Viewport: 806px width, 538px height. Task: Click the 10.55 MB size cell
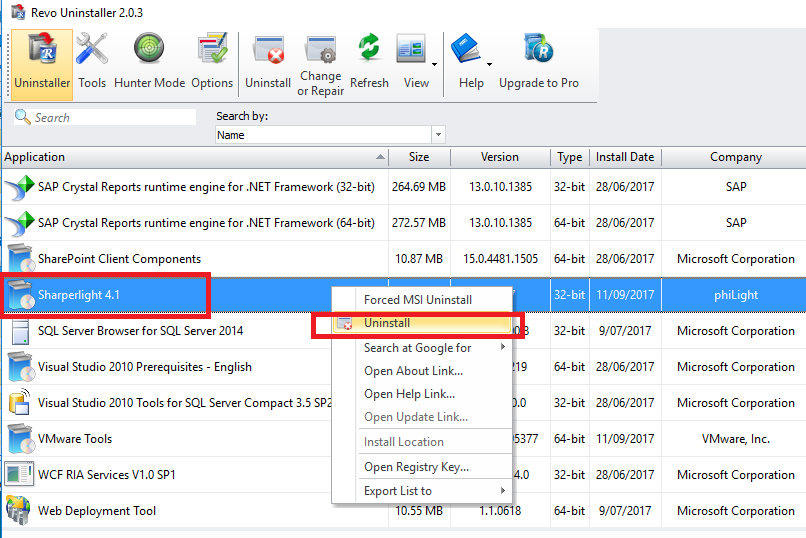coord(419,511)
